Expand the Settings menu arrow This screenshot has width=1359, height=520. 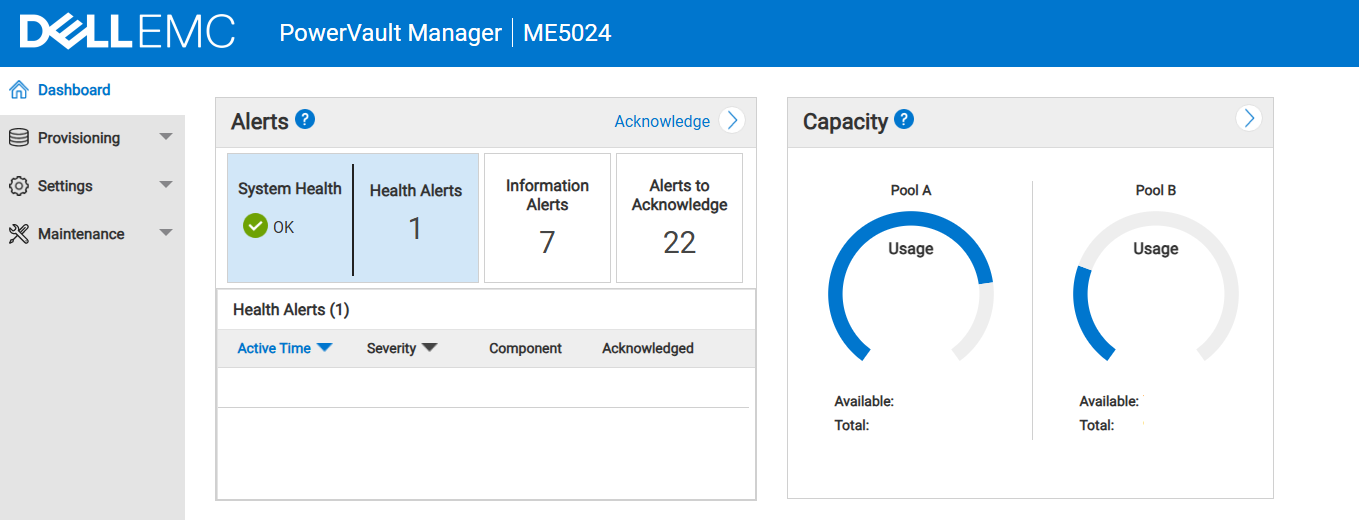coord(166,185)
